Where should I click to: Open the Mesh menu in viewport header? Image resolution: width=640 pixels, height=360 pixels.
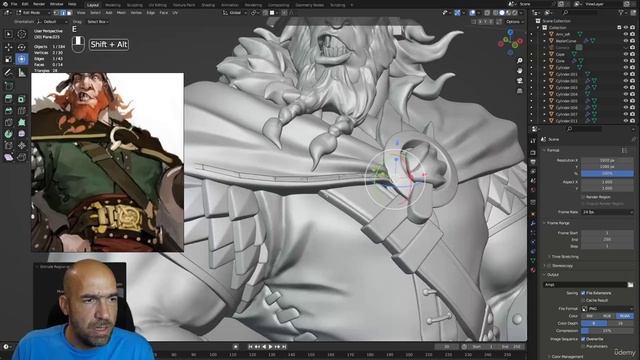[x=121, y=13]
